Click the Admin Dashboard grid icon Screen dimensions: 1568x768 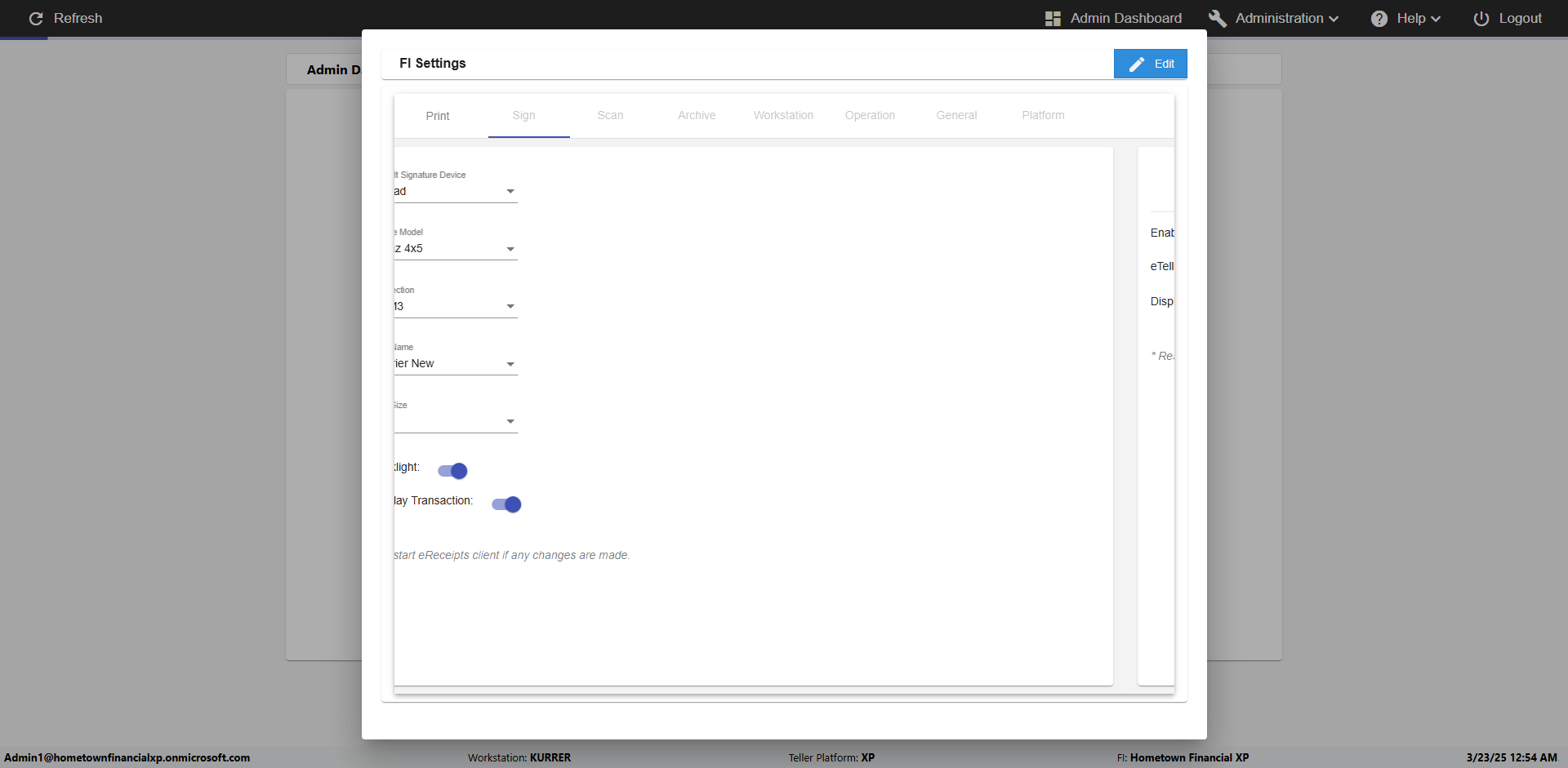[1053, 18]
